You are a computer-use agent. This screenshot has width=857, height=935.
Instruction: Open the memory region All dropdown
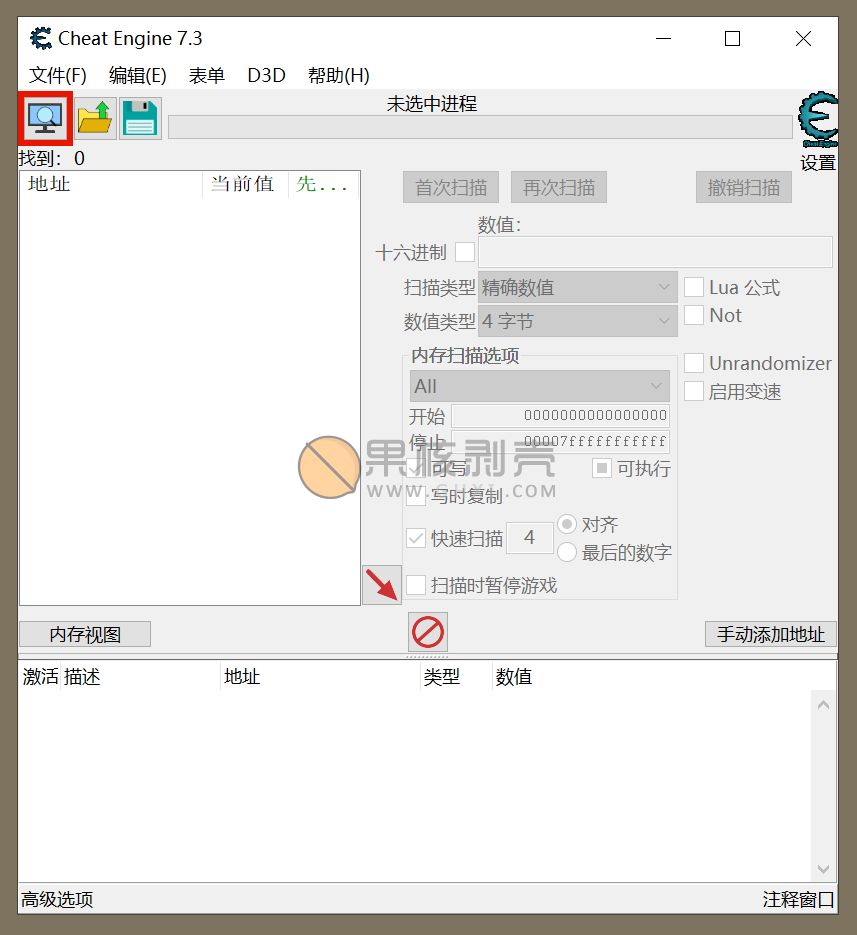click(x=540, y=386)
